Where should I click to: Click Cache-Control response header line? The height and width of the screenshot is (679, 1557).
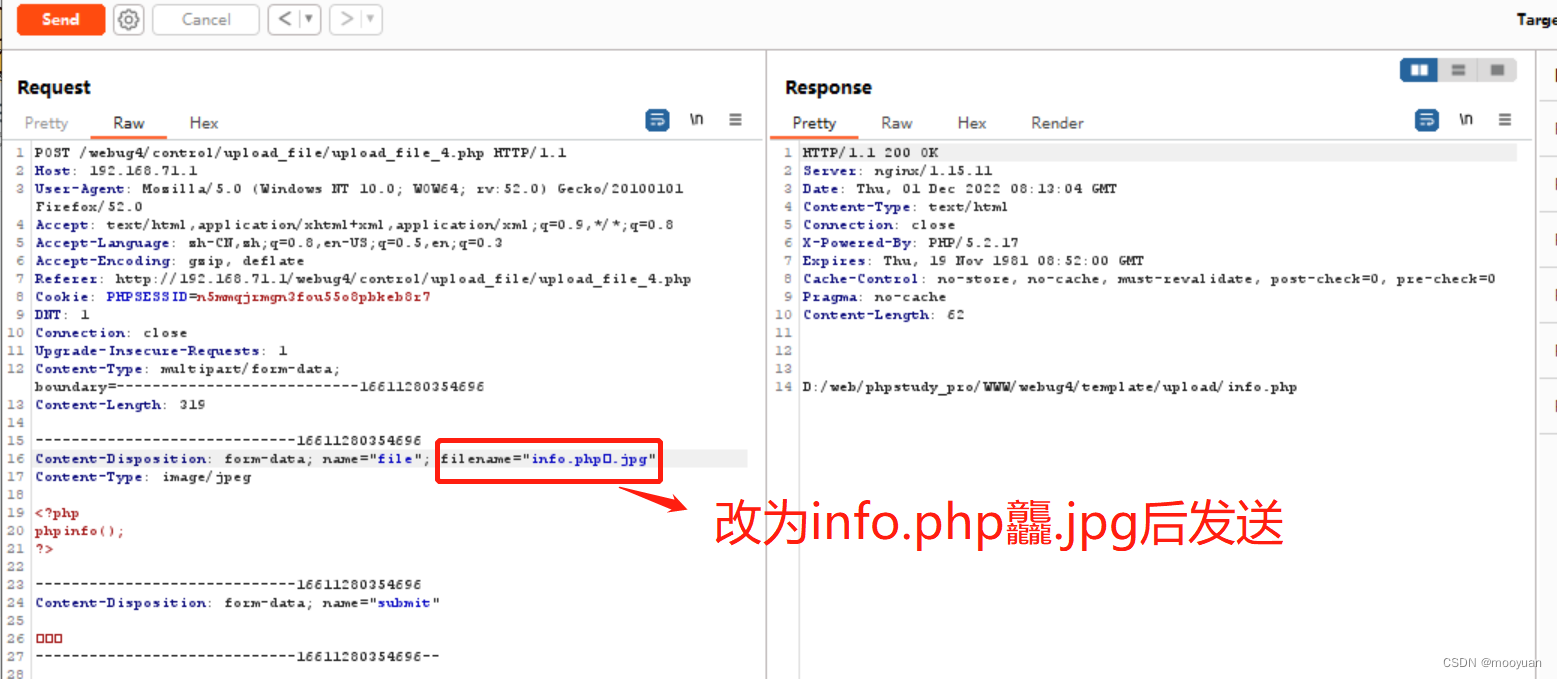(1149, 279)
